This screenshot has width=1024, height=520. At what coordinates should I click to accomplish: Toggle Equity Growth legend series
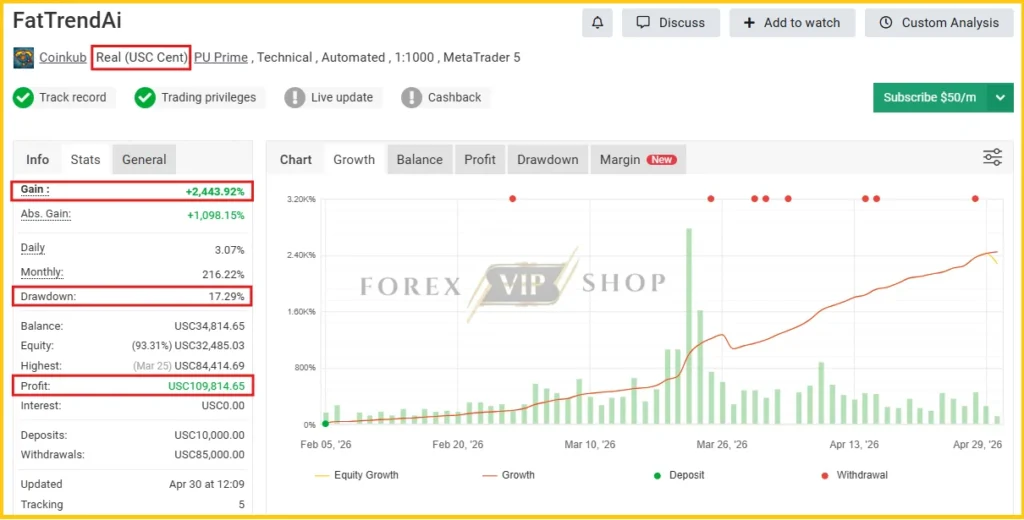tap(357, 475)
